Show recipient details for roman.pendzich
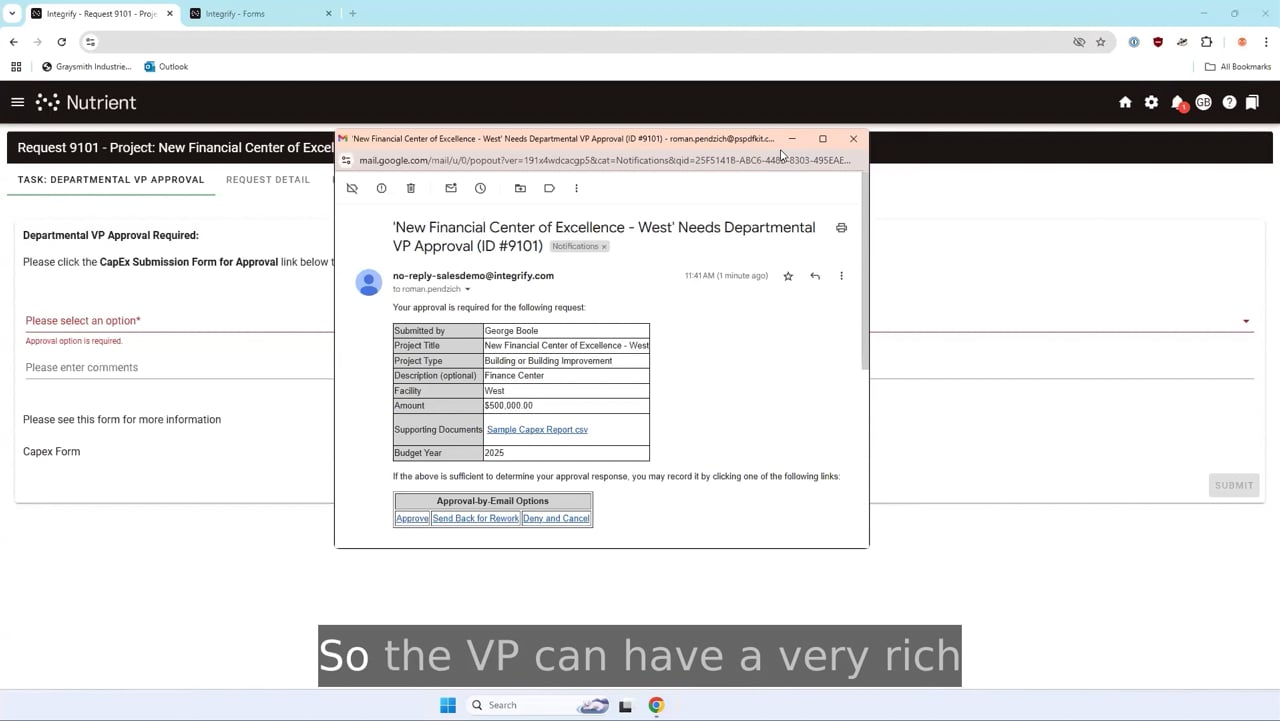 point(467,289)
